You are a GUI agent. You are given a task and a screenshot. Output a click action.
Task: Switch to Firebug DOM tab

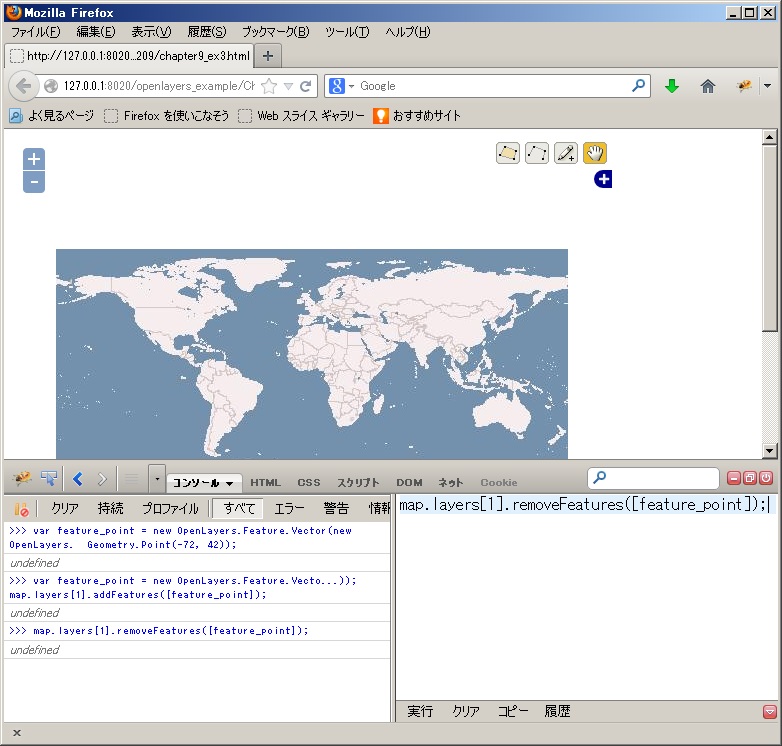pos(409,483)
